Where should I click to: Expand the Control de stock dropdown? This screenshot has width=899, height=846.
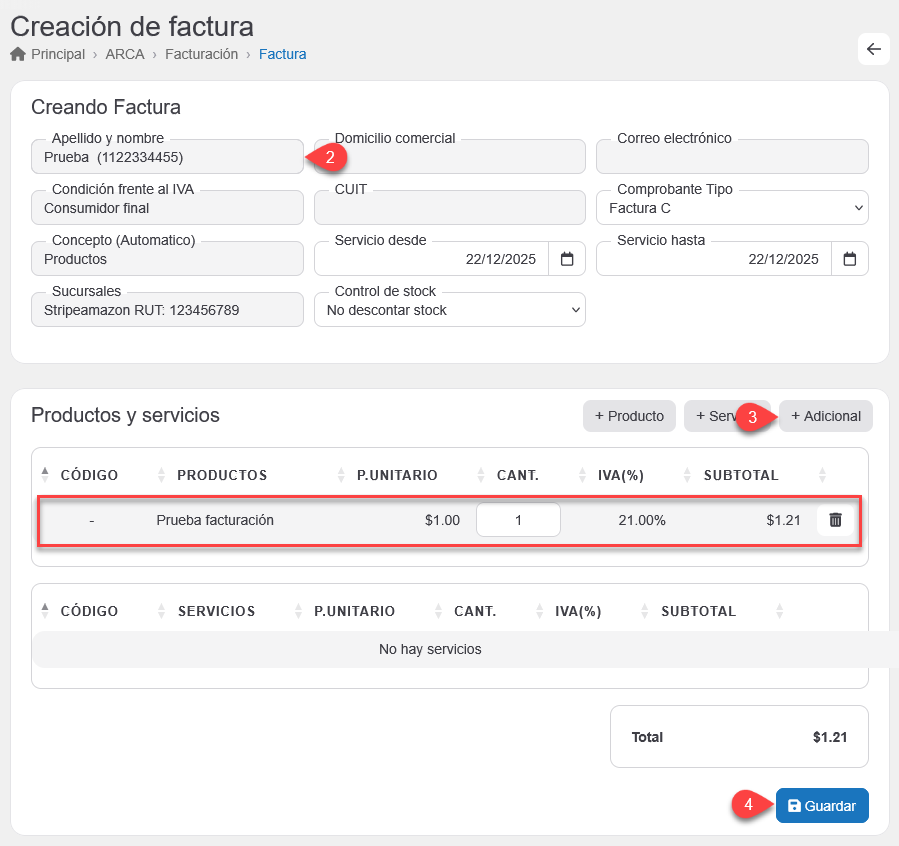pos(449,310)
